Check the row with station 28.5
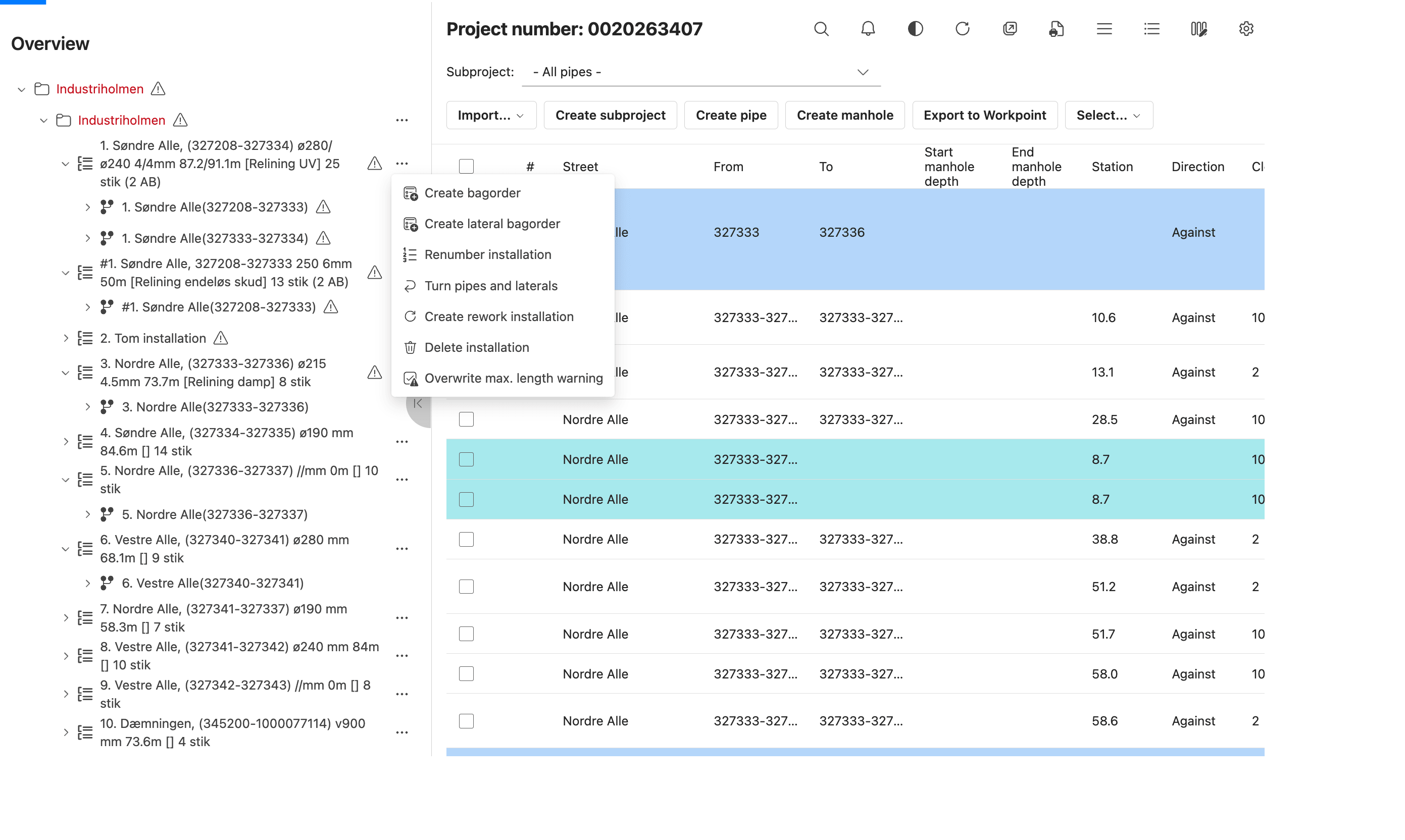 (x=466, y=419)
